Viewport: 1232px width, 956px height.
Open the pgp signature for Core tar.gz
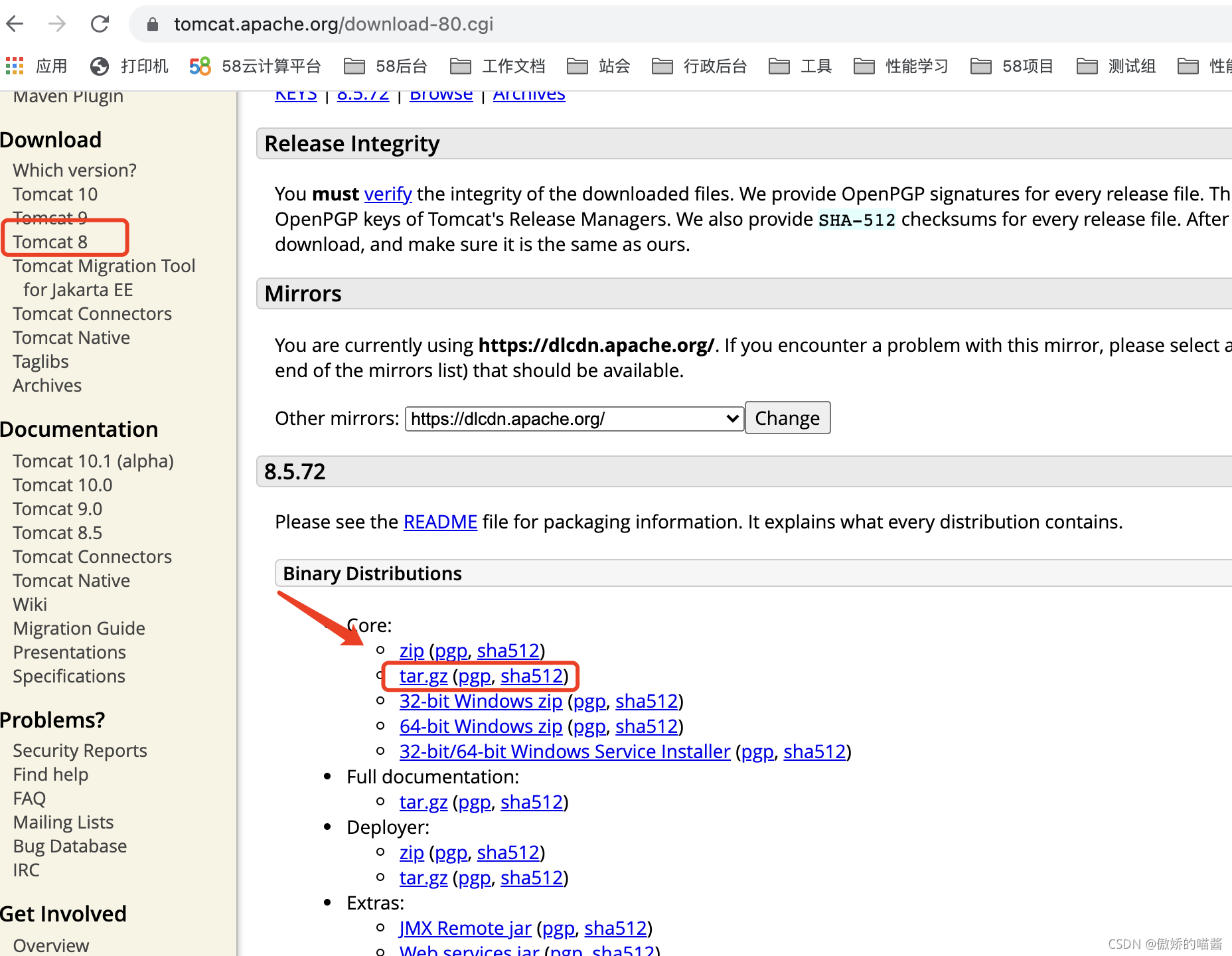point(475,676)
